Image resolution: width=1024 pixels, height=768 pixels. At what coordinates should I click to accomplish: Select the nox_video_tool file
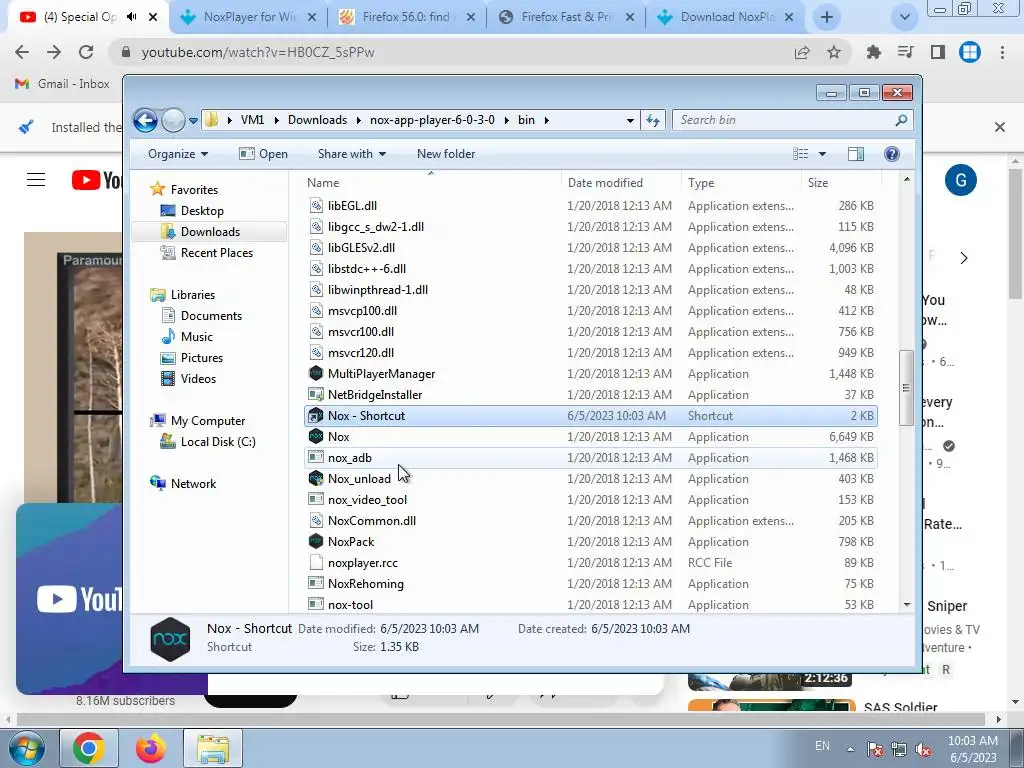click(x=367, y=500)
